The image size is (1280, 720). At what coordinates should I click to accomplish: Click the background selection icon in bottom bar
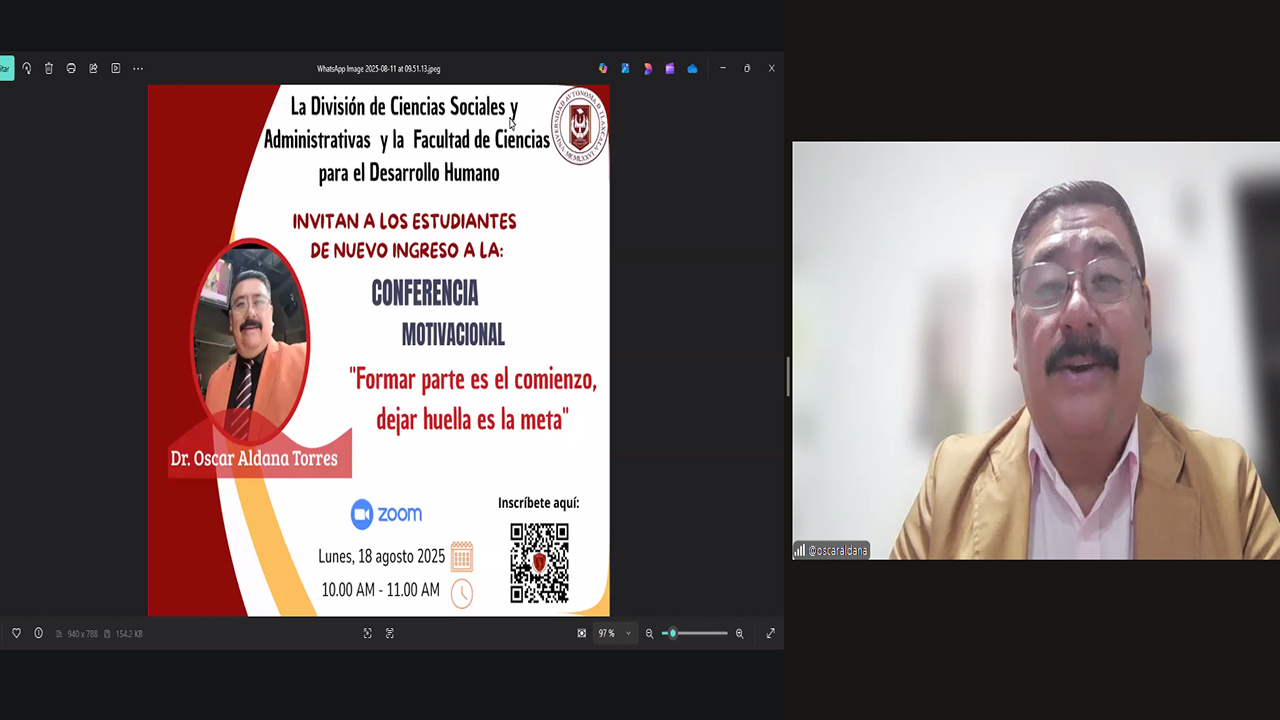tap(368, 633)
